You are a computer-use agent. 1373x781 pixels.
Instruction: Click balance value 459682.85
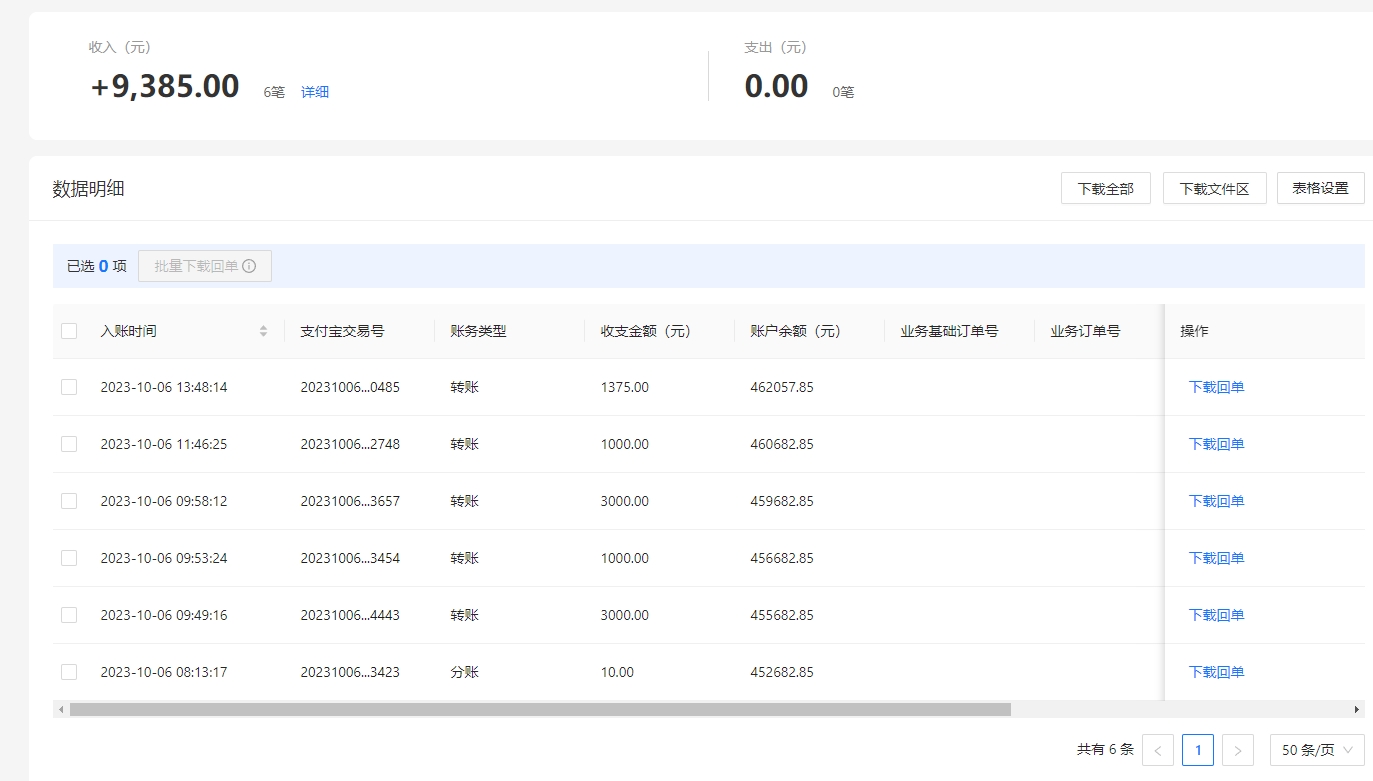(782, 501)
